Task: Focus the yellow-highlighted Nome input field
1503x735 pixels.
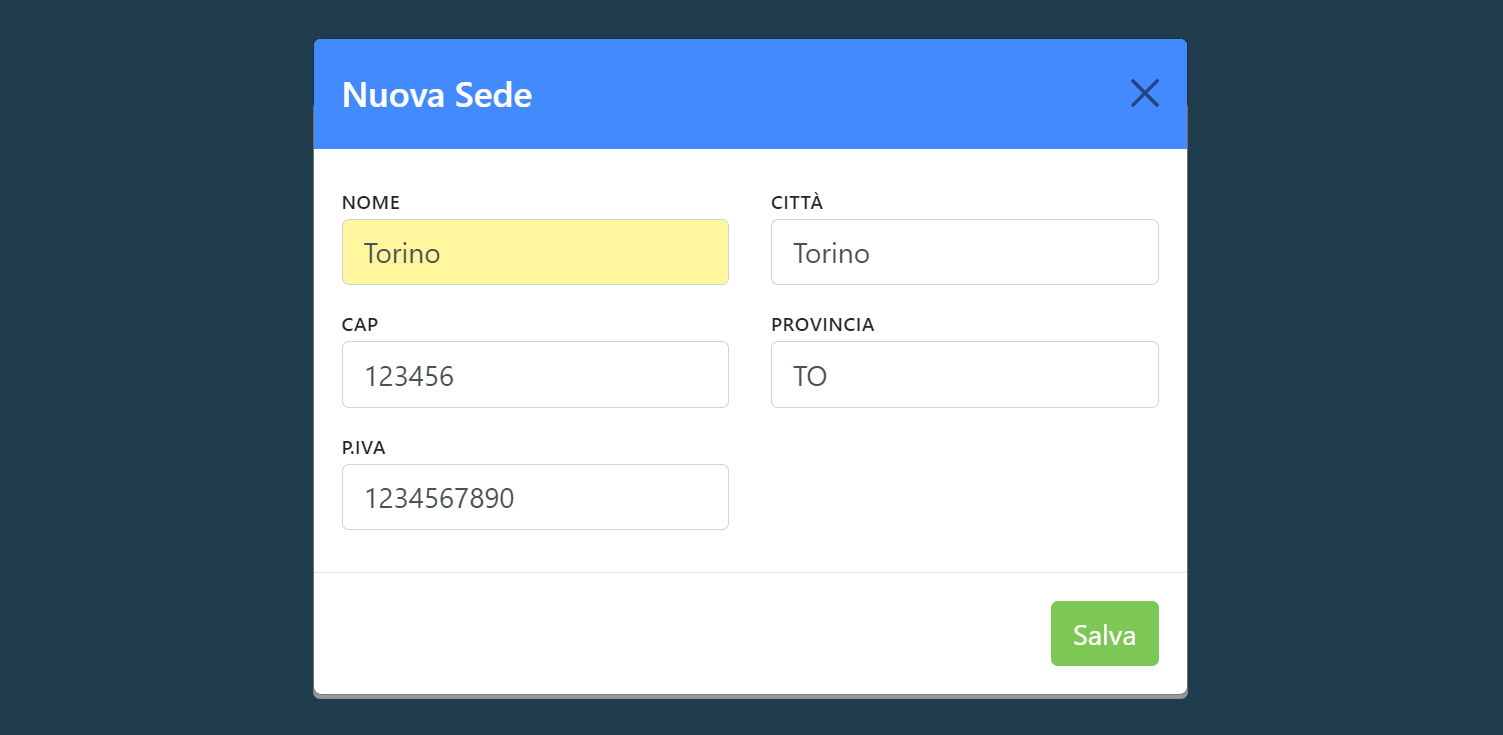Action: tap(535, 252)
